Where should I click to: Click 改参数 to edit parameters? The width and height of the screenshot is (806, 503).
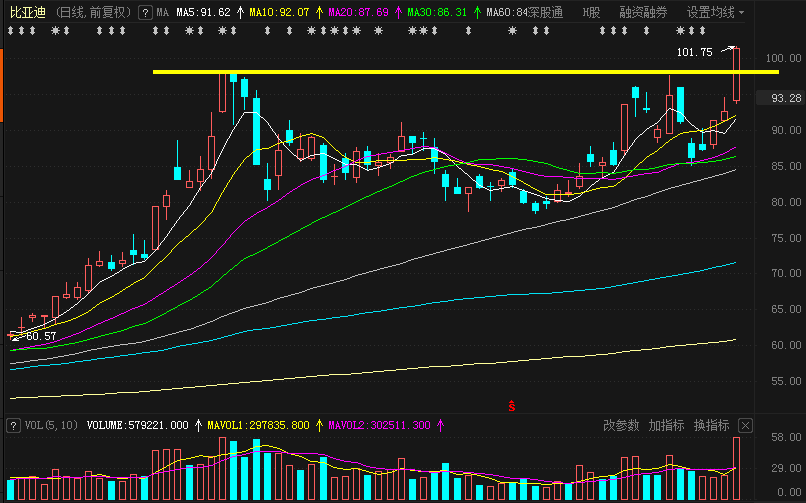(x=621, y=425)
